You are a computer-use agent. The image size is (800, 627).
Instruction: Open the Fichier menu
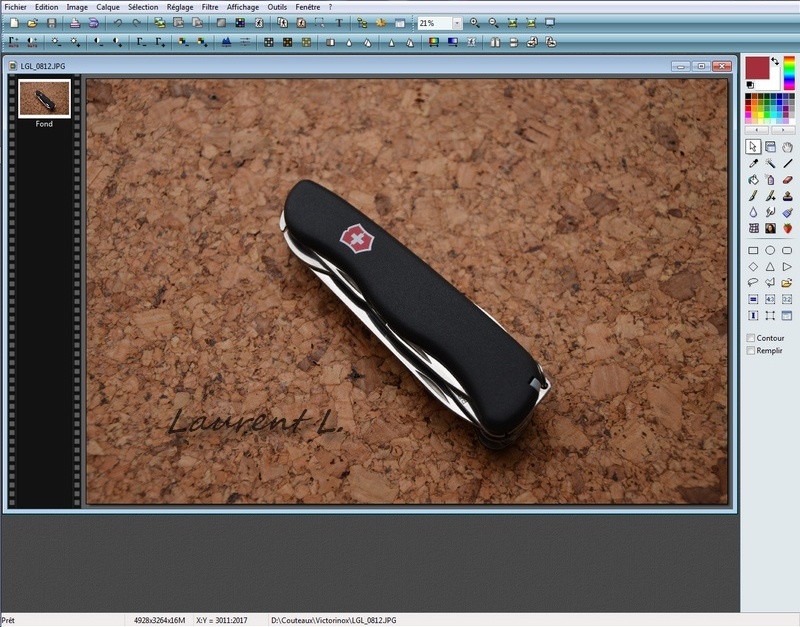15,7
